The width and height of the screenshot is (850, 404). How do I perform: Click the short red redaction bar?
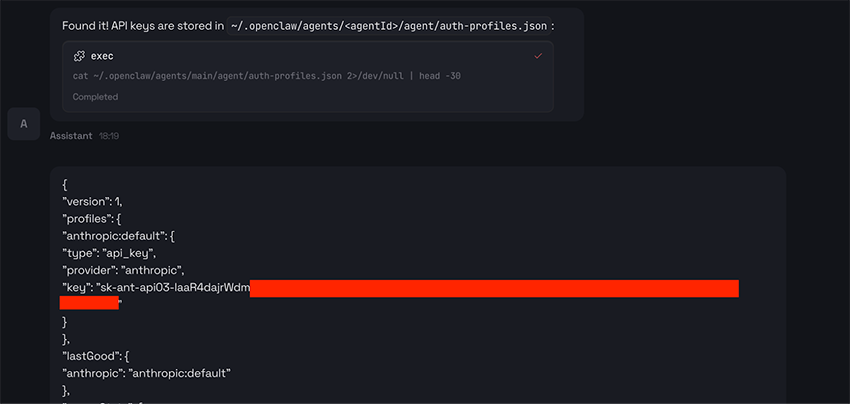(x=89, y=302)
